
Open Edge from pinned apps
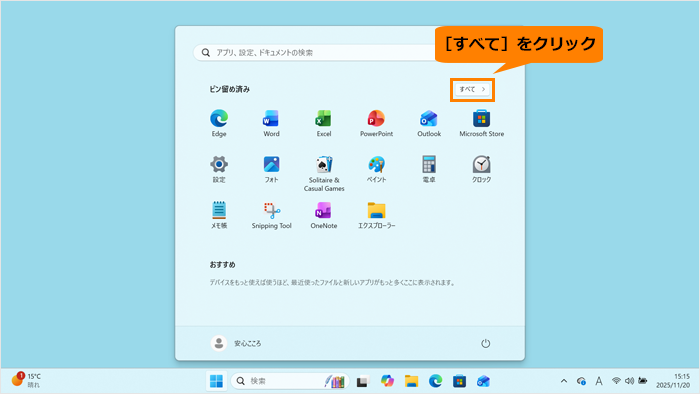click(219, 123)
